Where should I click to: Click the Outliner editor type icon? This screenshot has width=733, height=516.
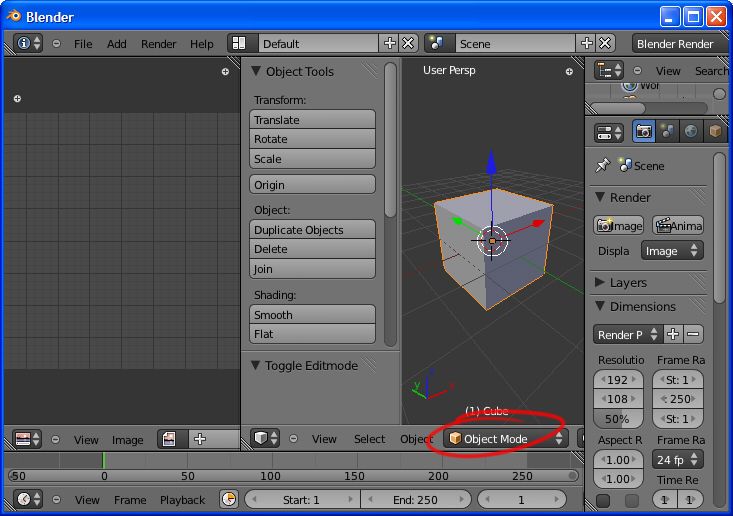tap(609, 70)
